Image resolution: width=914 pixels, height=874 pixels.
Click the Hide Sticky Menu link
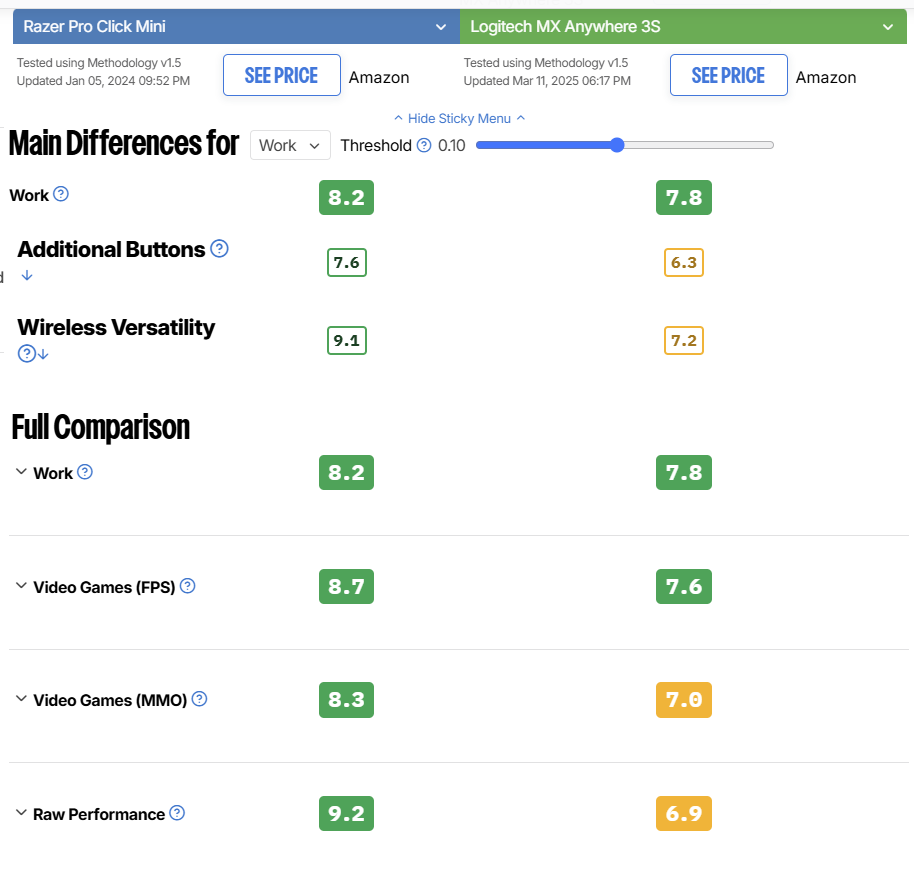[459, 118]
